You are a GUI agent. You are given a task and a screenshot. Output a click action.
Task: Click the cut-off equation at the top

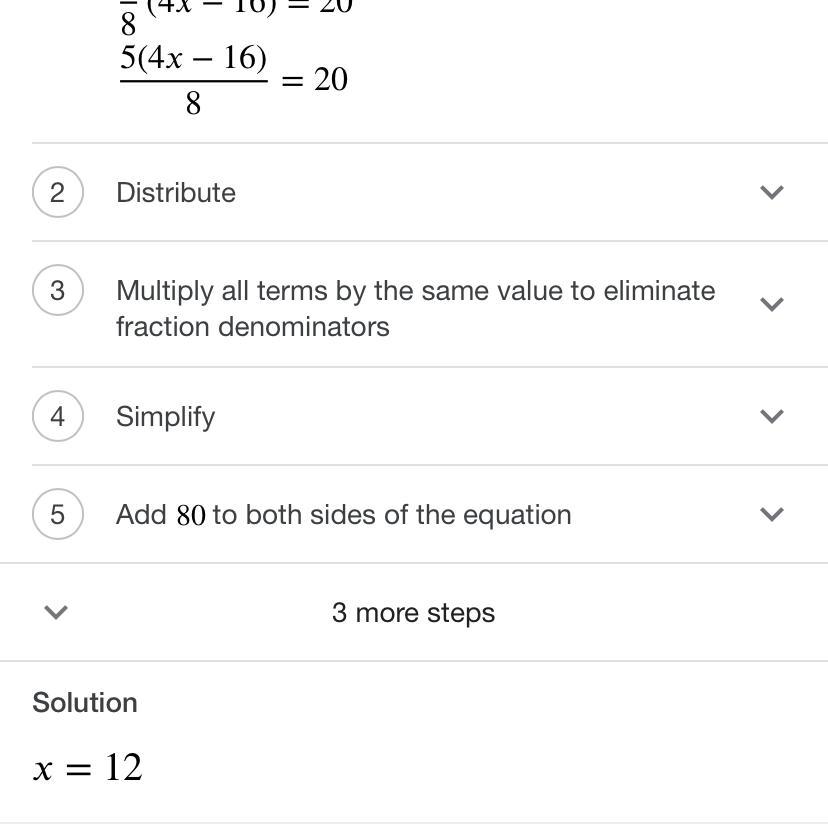click(235, 10)
